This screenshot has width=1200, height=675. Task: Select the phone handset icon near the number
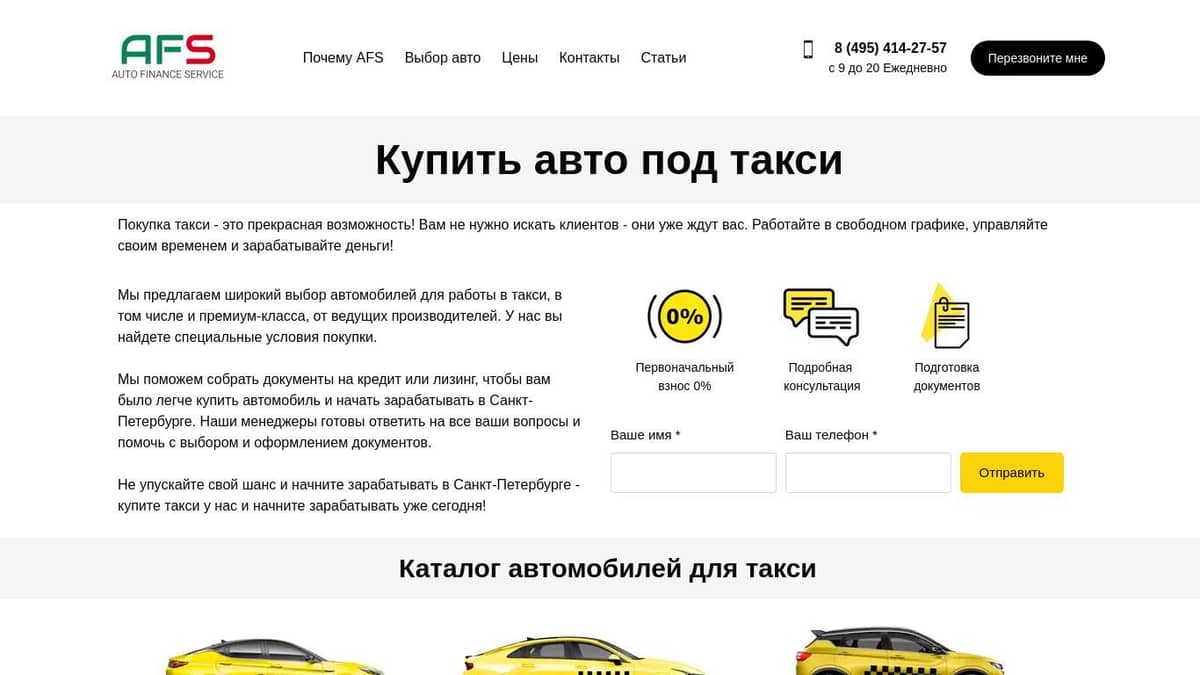point(808,49)
